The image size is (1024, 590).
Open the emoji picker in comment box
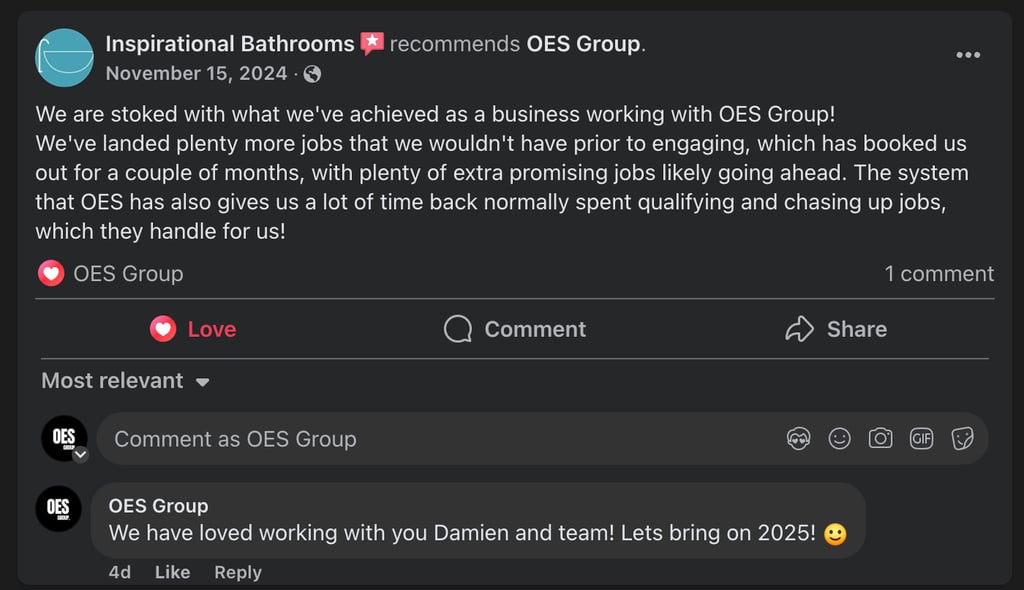coord(840,439)
